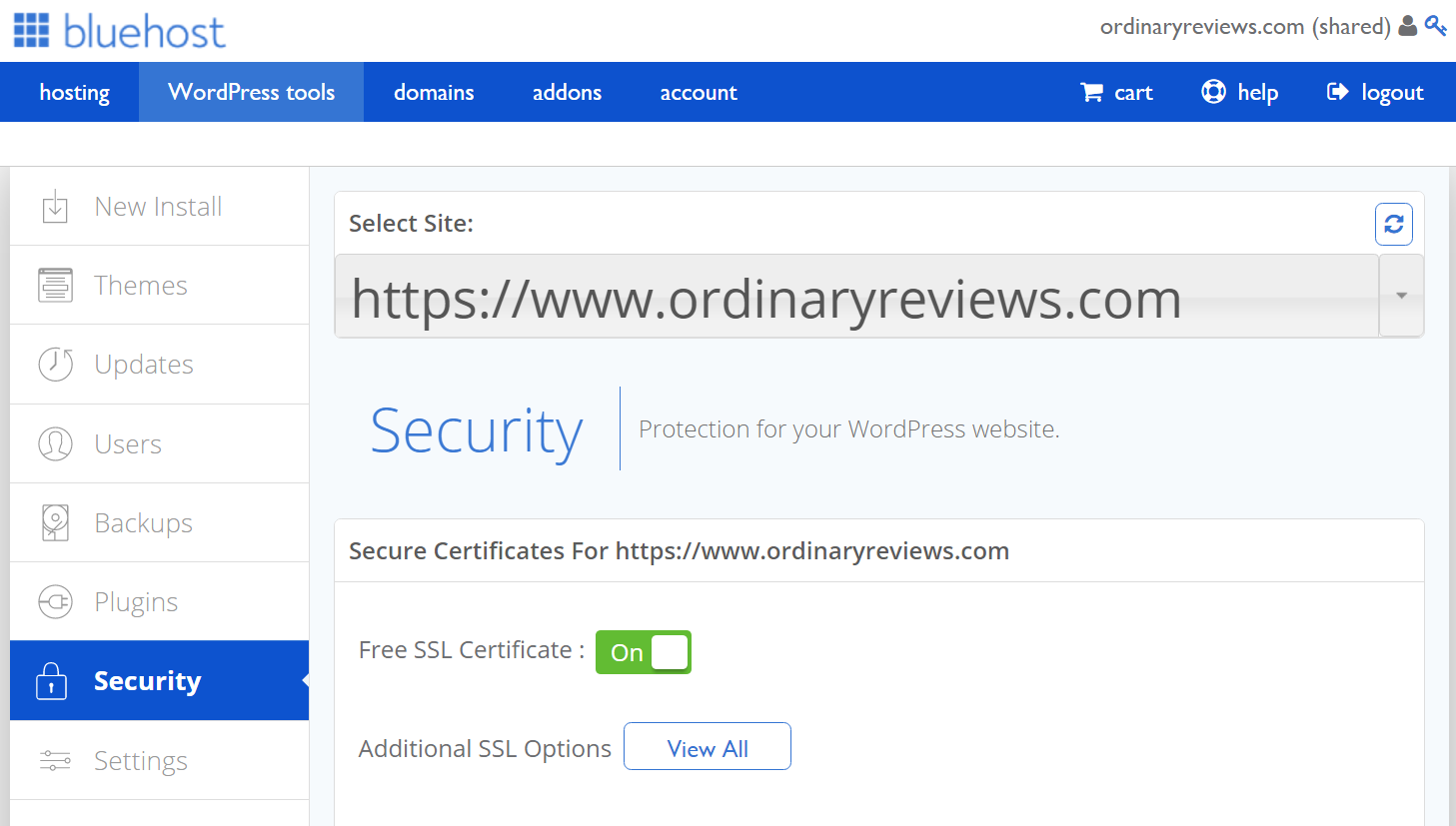
Task: Click the bluehost wordmark
Action: coord(145,31)
